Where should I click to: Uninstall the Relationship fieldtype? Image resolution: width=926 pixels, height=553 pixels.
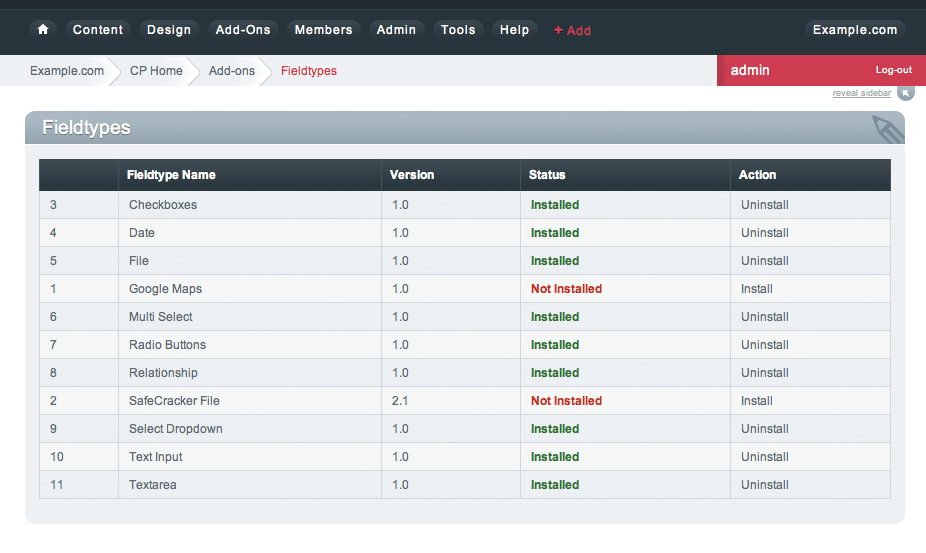pos(765,373)
